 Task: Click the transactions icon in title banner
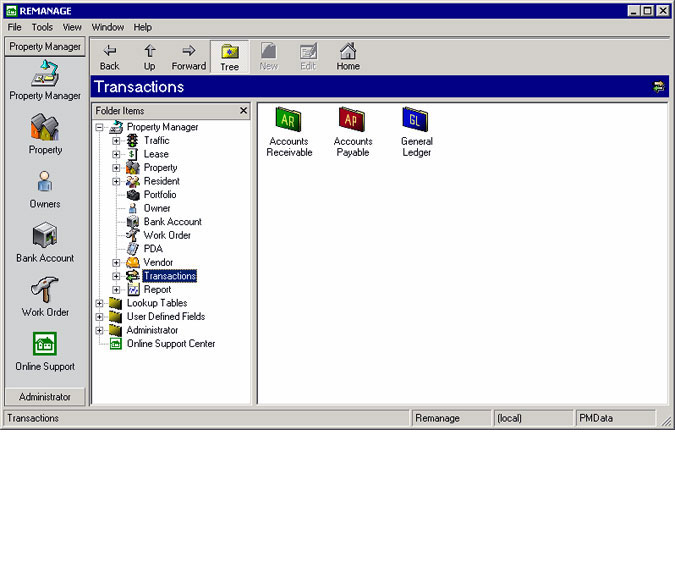(659, 87)
